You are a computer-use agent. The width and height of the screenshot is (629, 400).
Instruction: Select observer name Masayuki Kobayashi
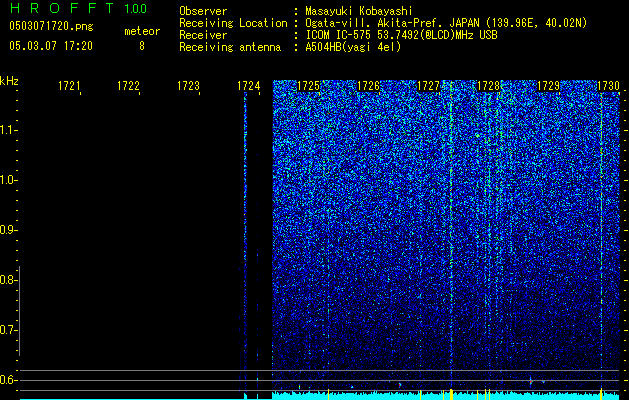click(x=359, y=11)
